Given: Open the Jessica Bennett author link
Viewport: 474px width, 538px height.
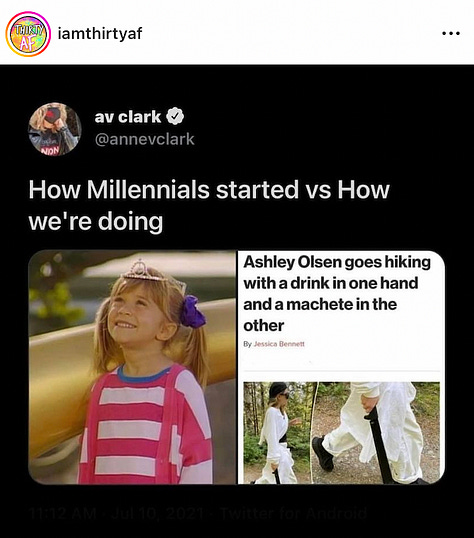Looking at the screenshot, I should (x=279, y=344).
